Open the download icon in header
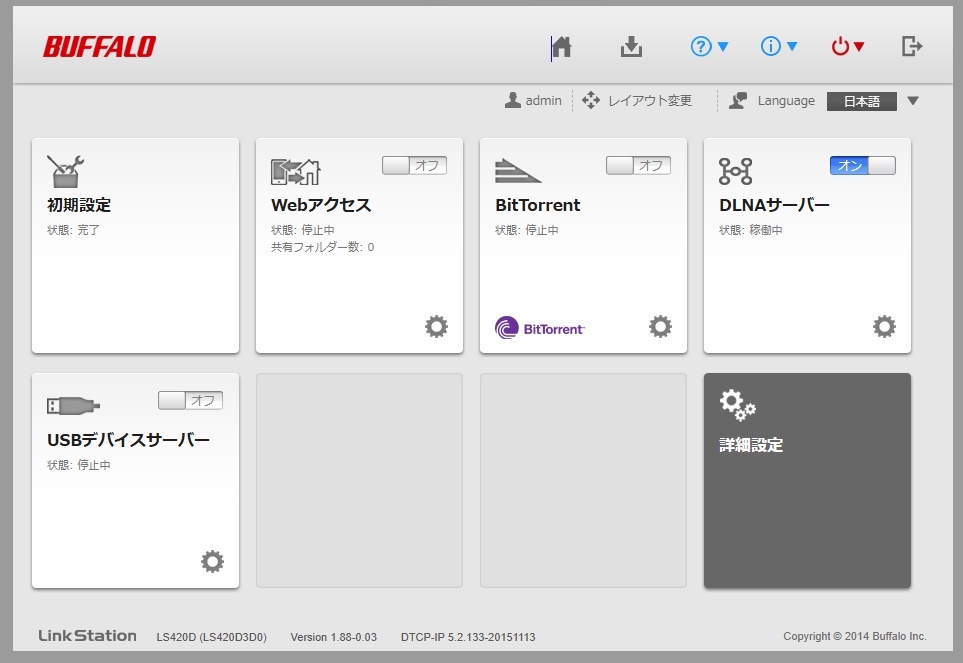This screenshot has width=963, height=663. point(631,47)
